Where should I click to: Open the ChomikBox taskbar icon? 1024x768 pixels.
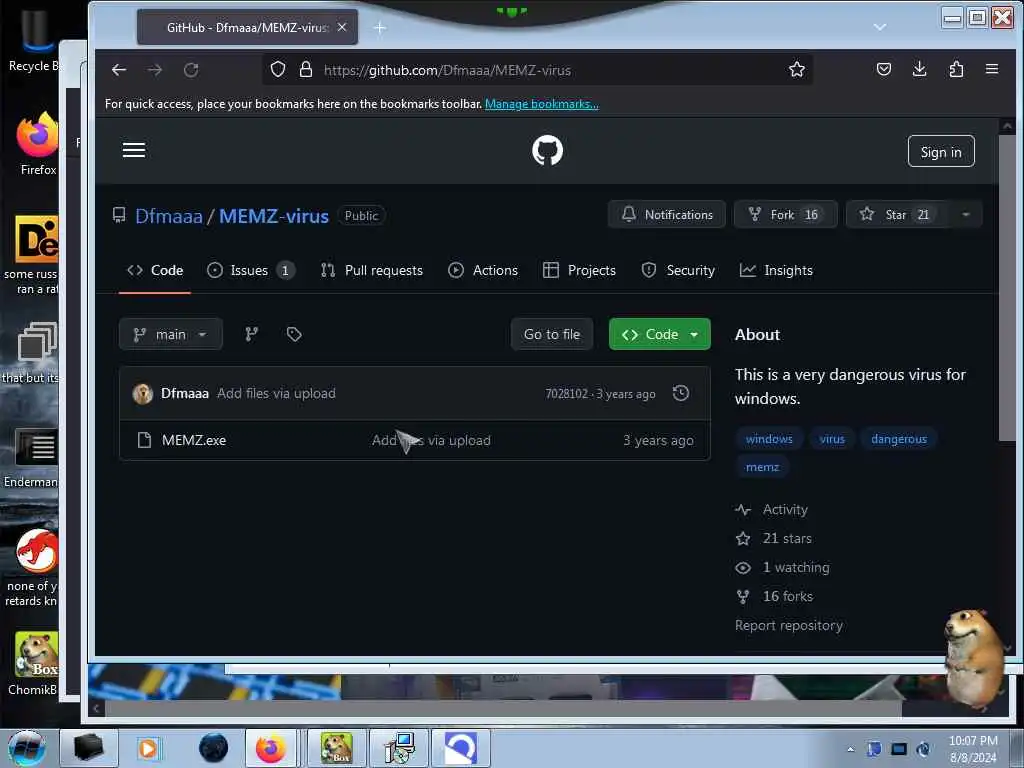[x=336, y=748]
